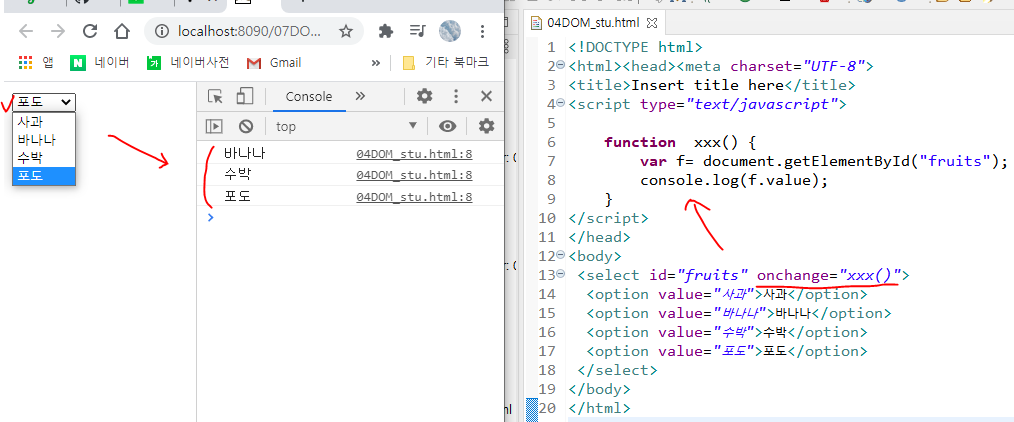
Task: Open the Chrome home page
Action: click(122, 31)
